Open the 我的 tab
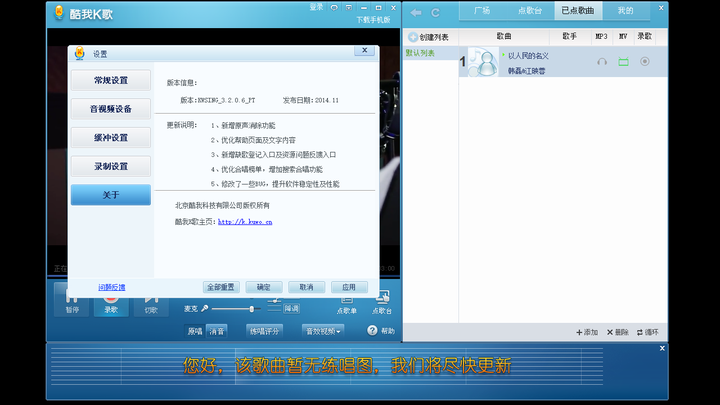 tap(625, 11)
